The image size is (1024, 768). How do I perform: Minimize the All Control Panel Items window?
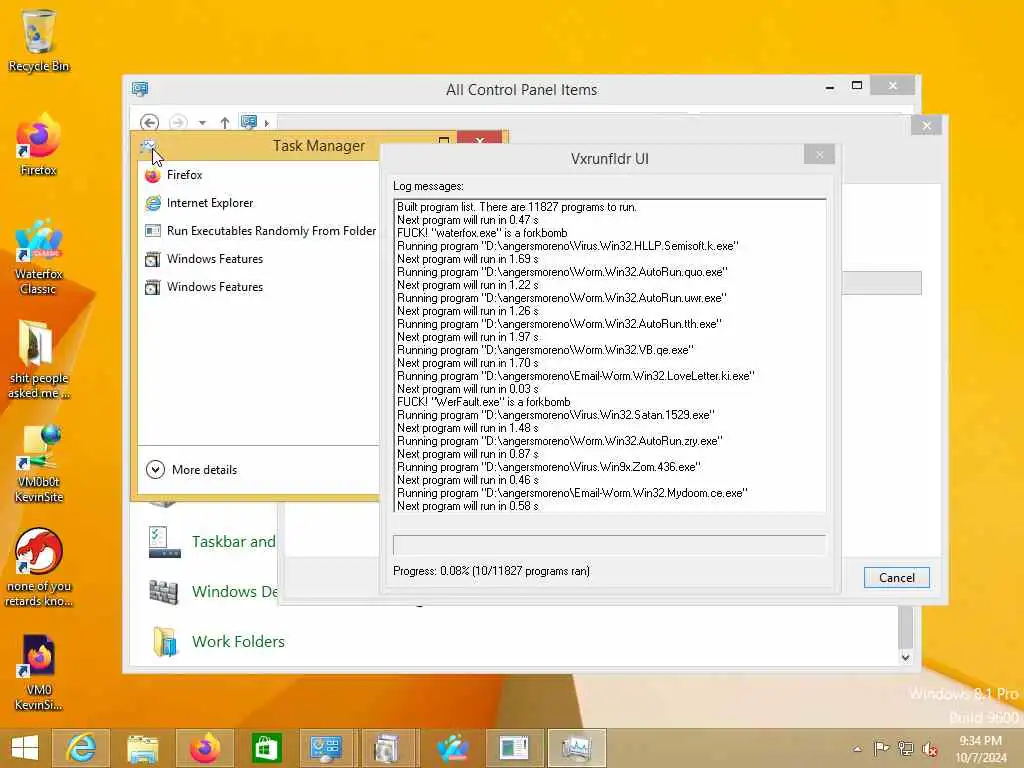(x=829, y=87)
